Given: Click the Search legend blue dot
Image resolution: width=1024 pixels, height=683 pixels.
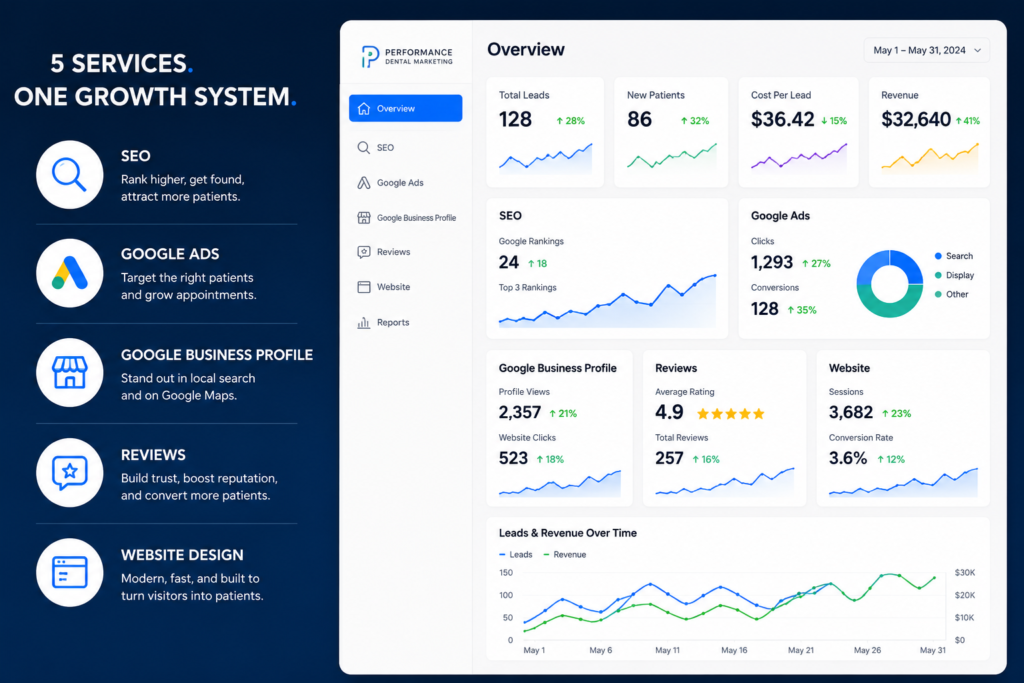Looking at the screenshot, I should (x=938, y=256).
